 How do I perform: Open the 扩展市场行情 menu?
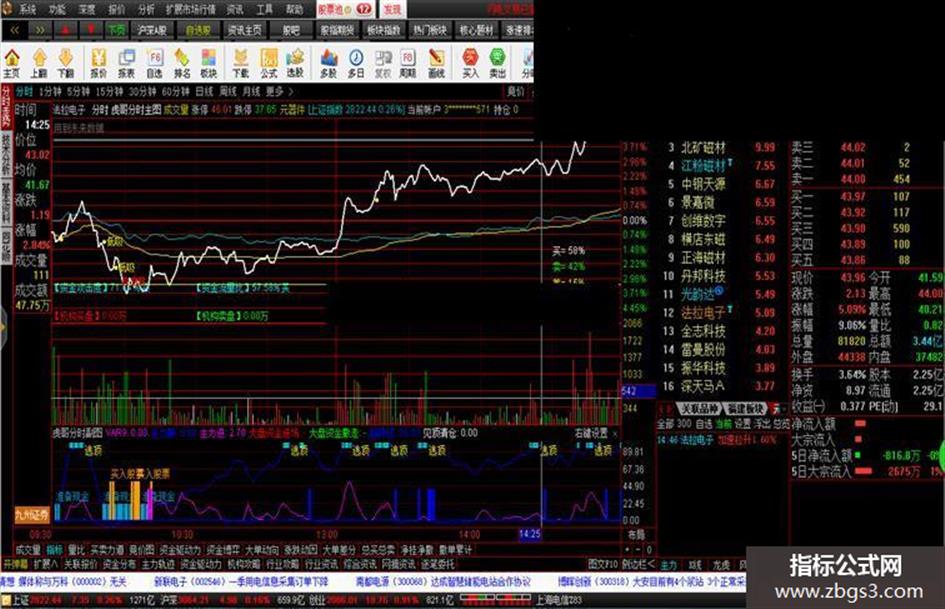190,9
